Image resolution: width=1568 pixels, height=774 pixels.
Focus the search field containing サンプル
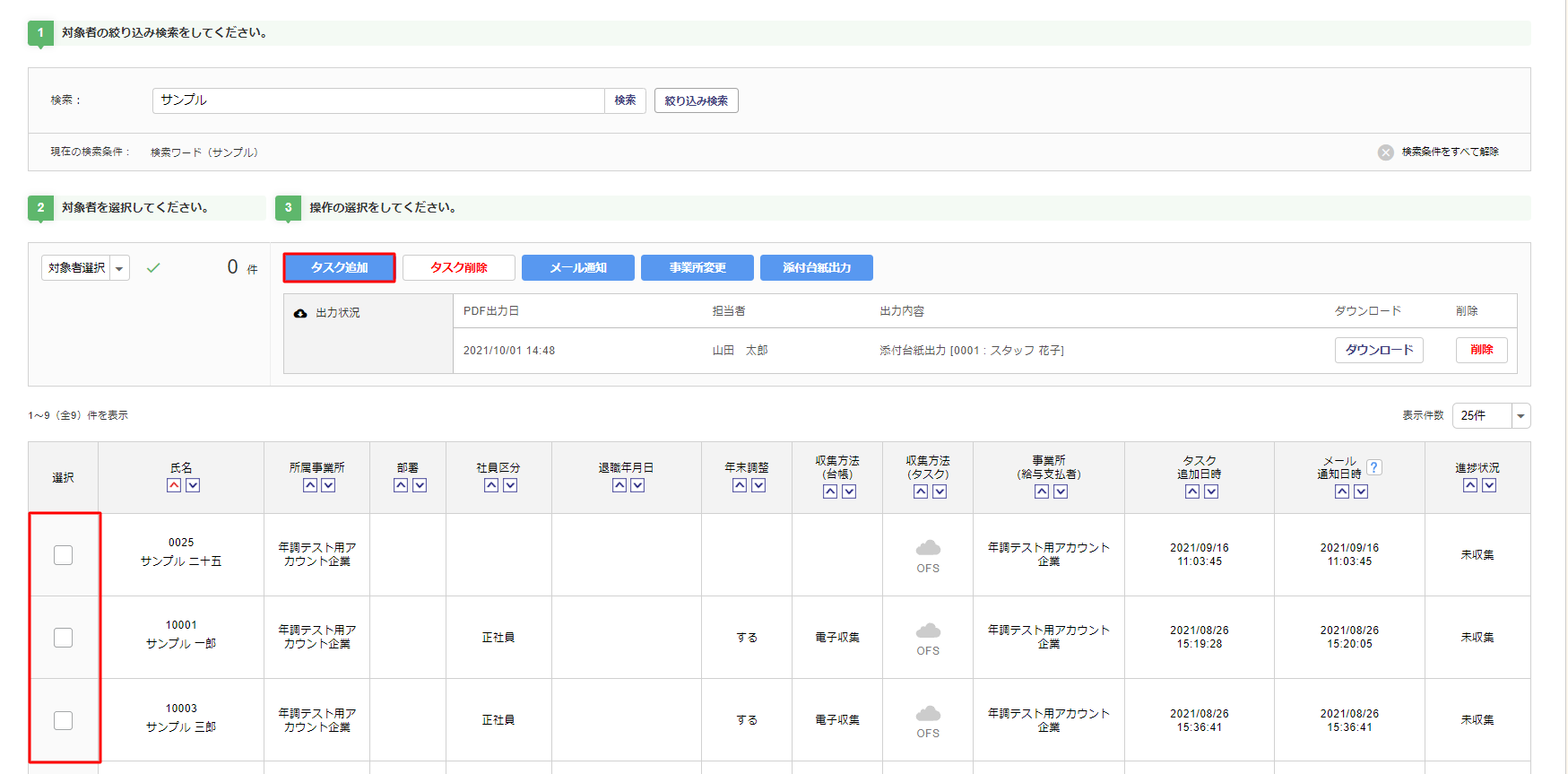pyautogui.click(x=378, y=100)
